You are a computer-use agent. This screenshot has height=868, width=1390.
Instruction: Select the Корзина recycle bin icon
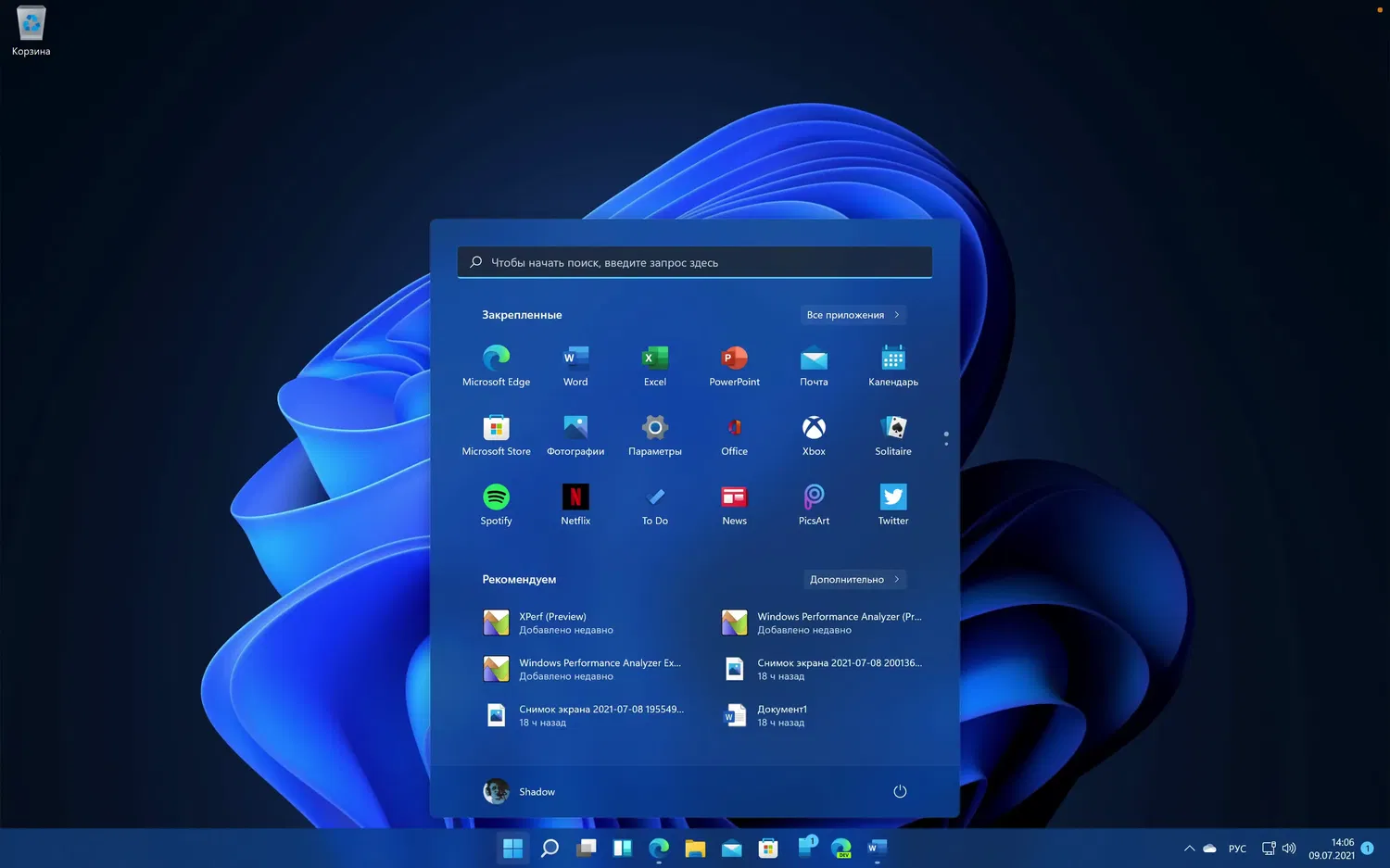(x=31, y=31)
